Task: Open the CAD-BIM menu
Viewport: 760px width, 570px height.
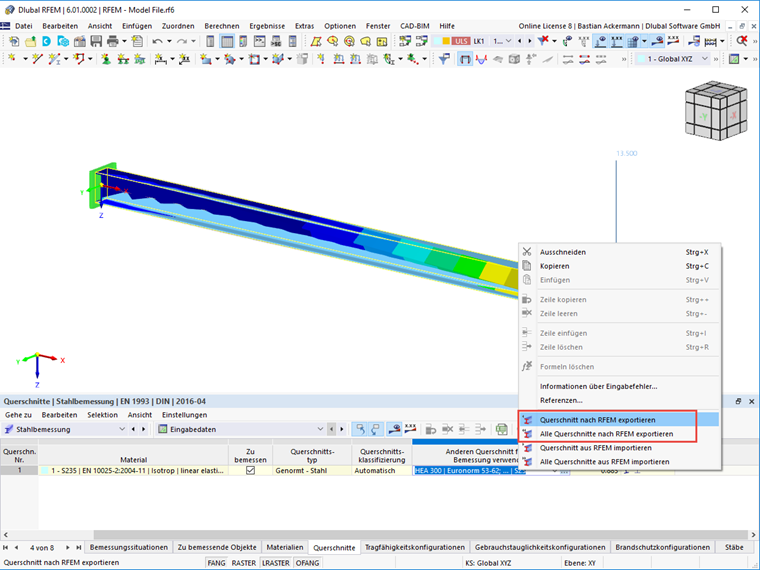Action: (414, 26)
